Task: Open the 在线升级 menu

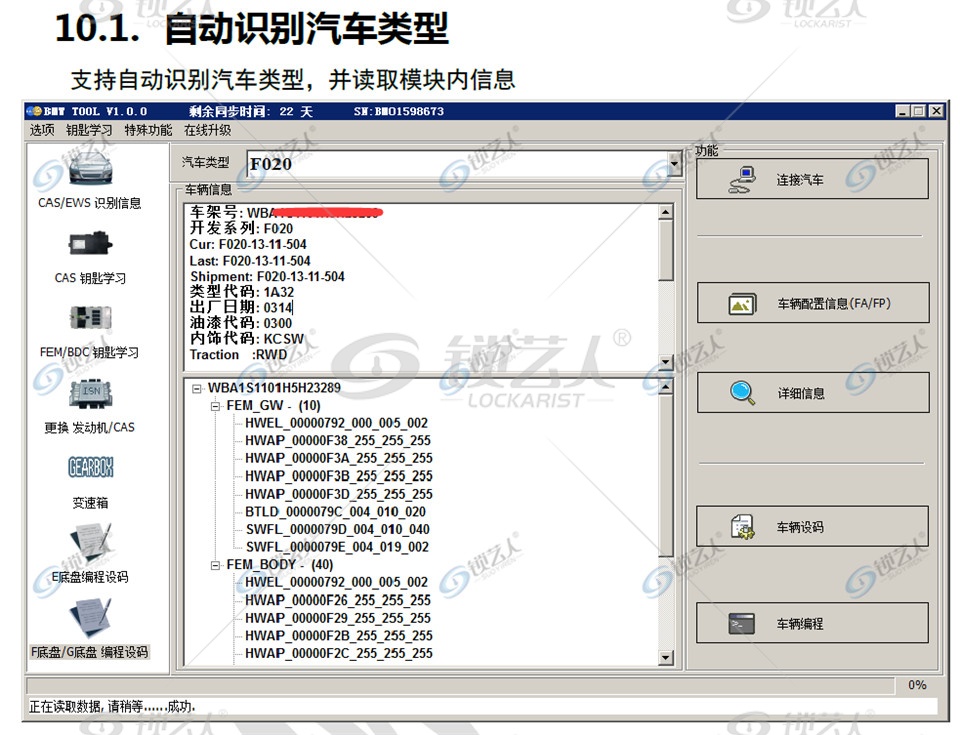Action: [208, 130]
